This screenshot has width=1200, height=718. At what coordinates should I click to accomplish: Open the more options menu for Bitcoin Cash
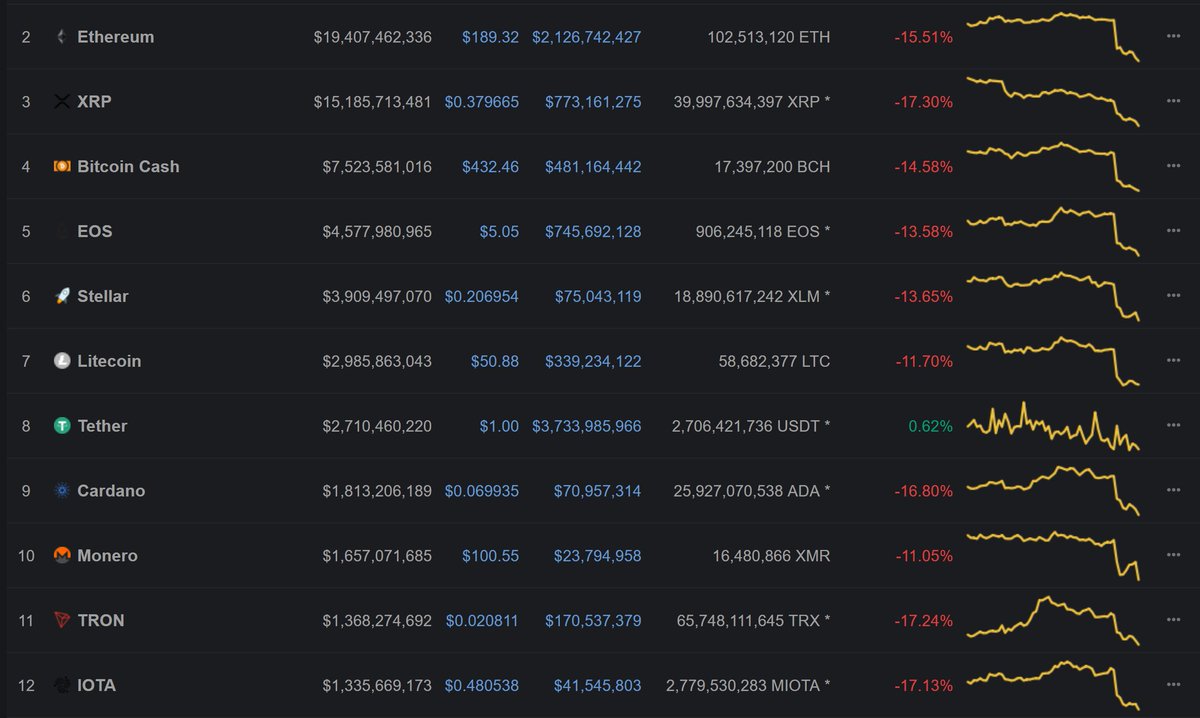tap(1173, 166)
